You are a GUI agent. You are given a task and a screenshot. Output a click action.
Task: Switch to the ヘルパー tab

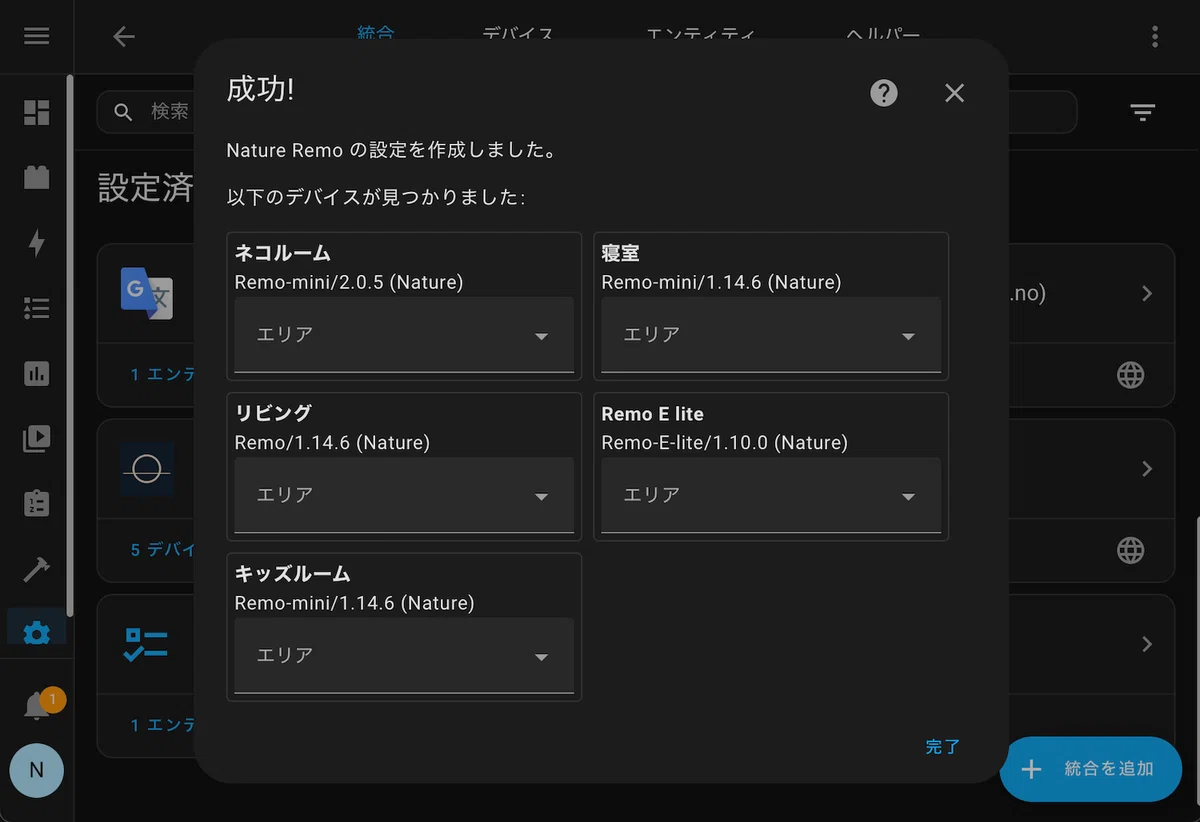882,34
